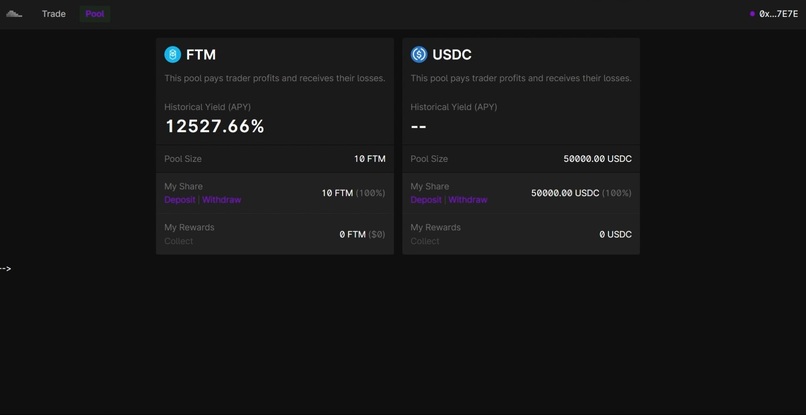Select the FTM Pool Size value 10 FTM
The image size is (806, 415).
370,159
